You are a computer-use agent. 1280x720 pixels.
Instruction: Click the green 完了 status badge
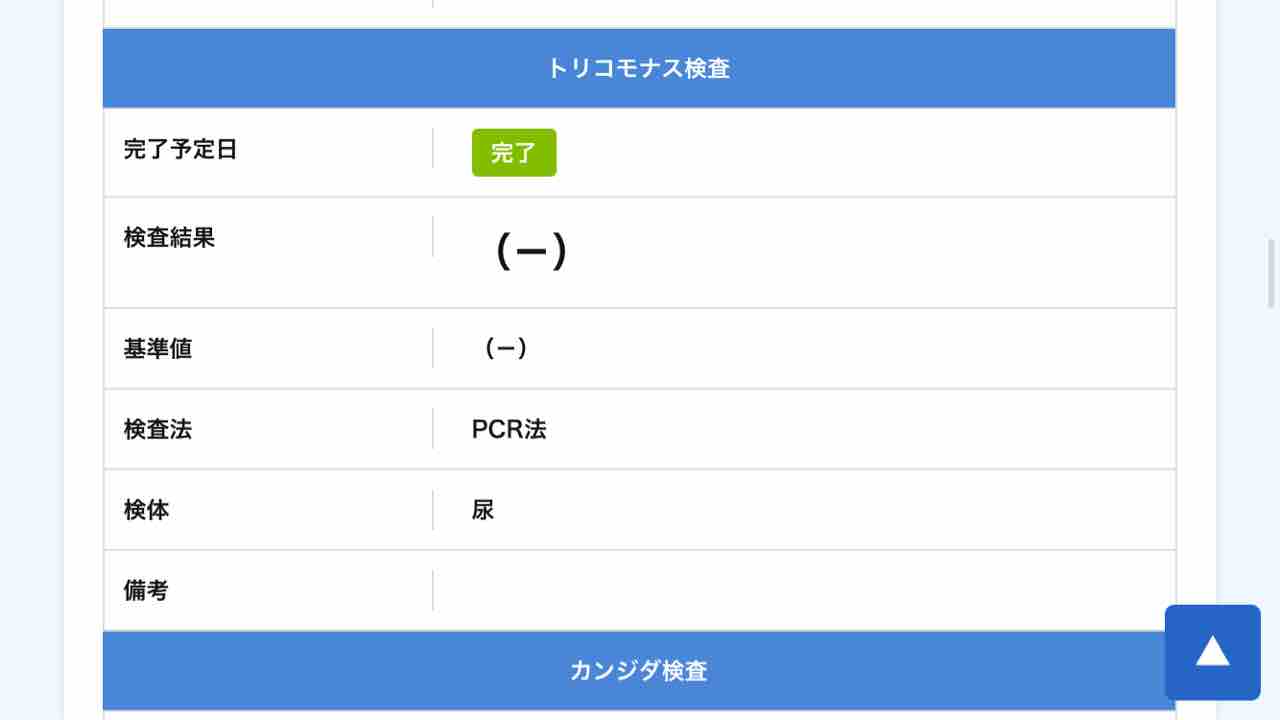coord(514,153)
